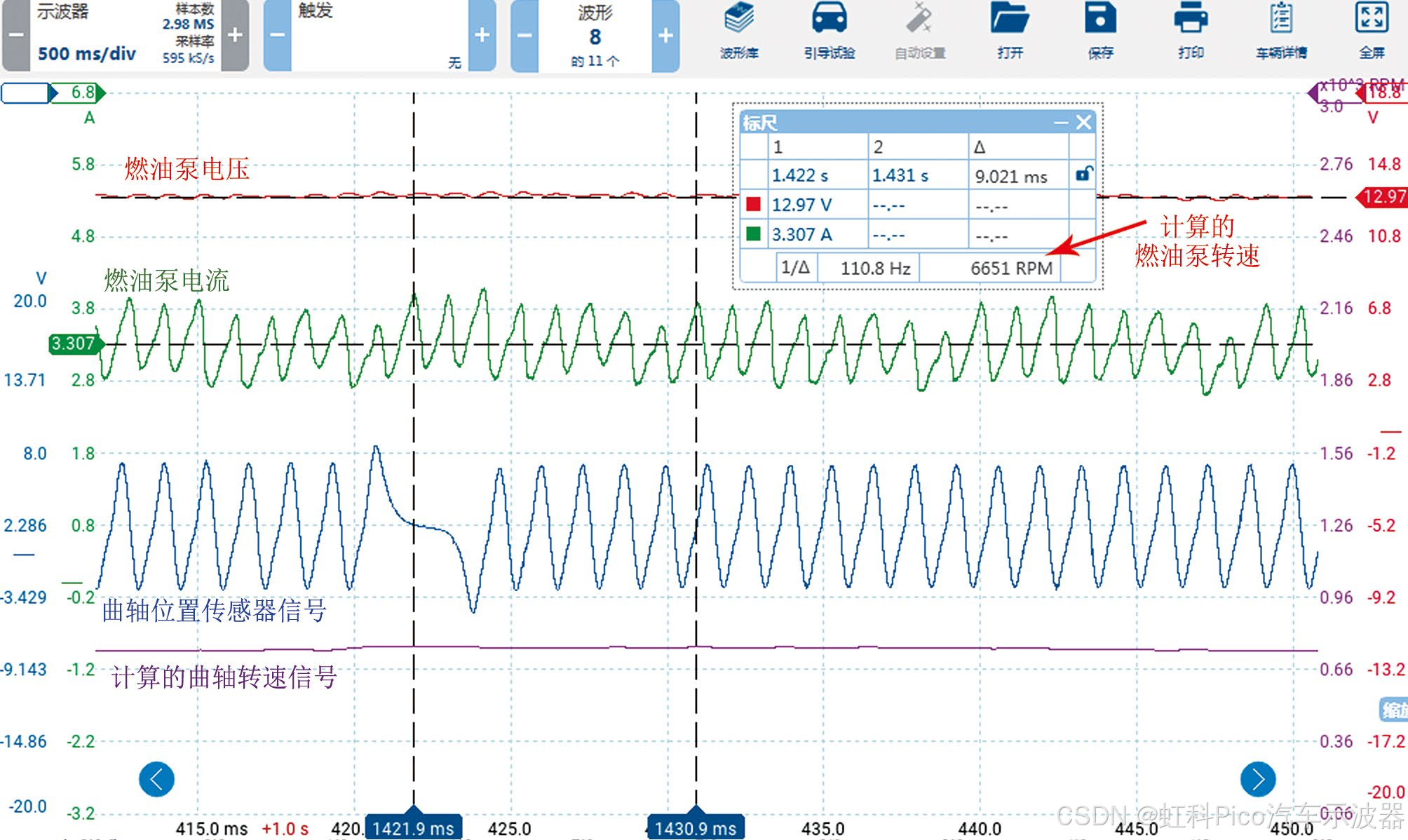The height and width of the screenshot is (840, 1408).
Task: Increase timebase with scope plus button
Action: [236, 35]
